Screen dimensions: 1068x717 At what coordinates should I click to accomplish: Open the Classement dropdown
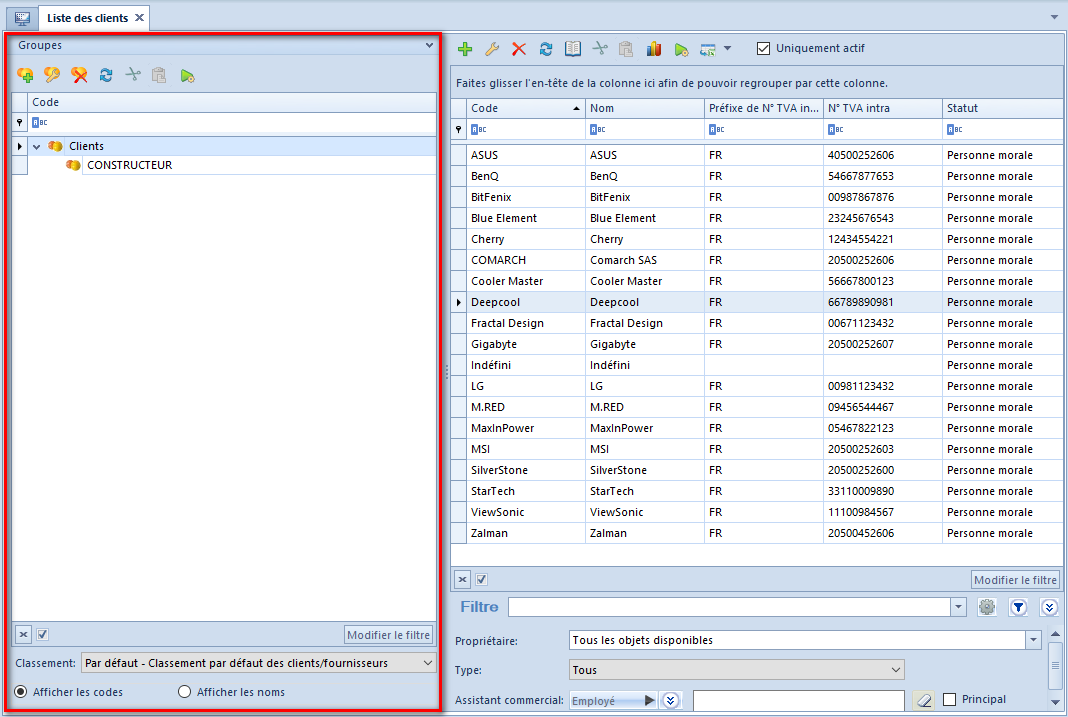(428, 663)
